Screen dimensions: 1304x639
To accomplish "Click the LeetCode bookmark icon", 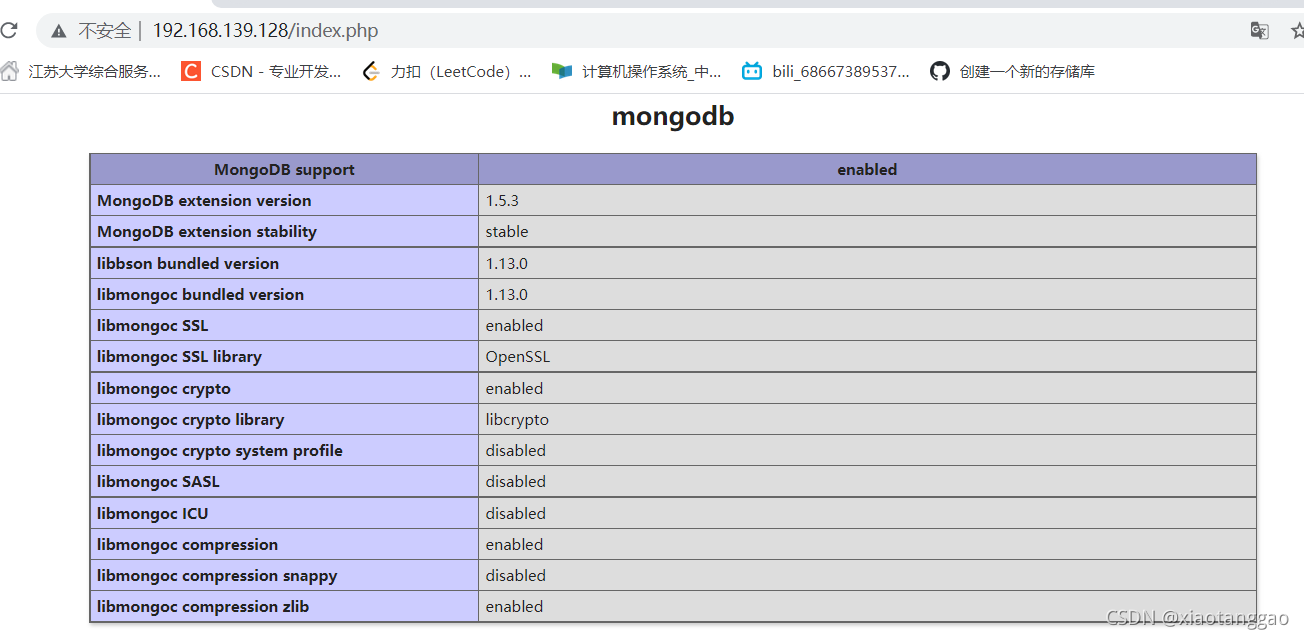I will click(x=371, y=71).
